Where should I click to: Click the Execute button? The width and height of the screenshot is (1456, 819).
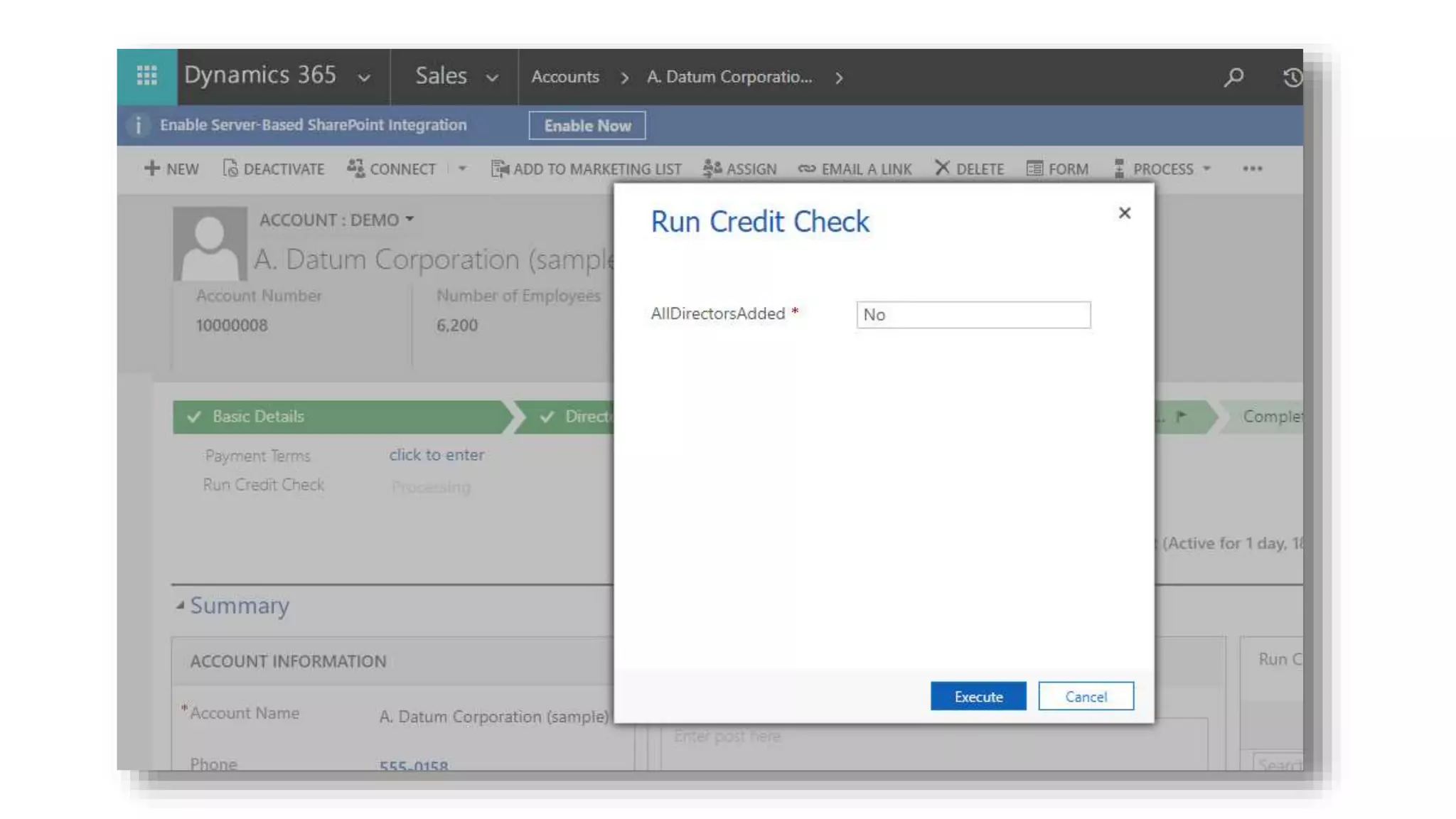[x=978, y=696]
